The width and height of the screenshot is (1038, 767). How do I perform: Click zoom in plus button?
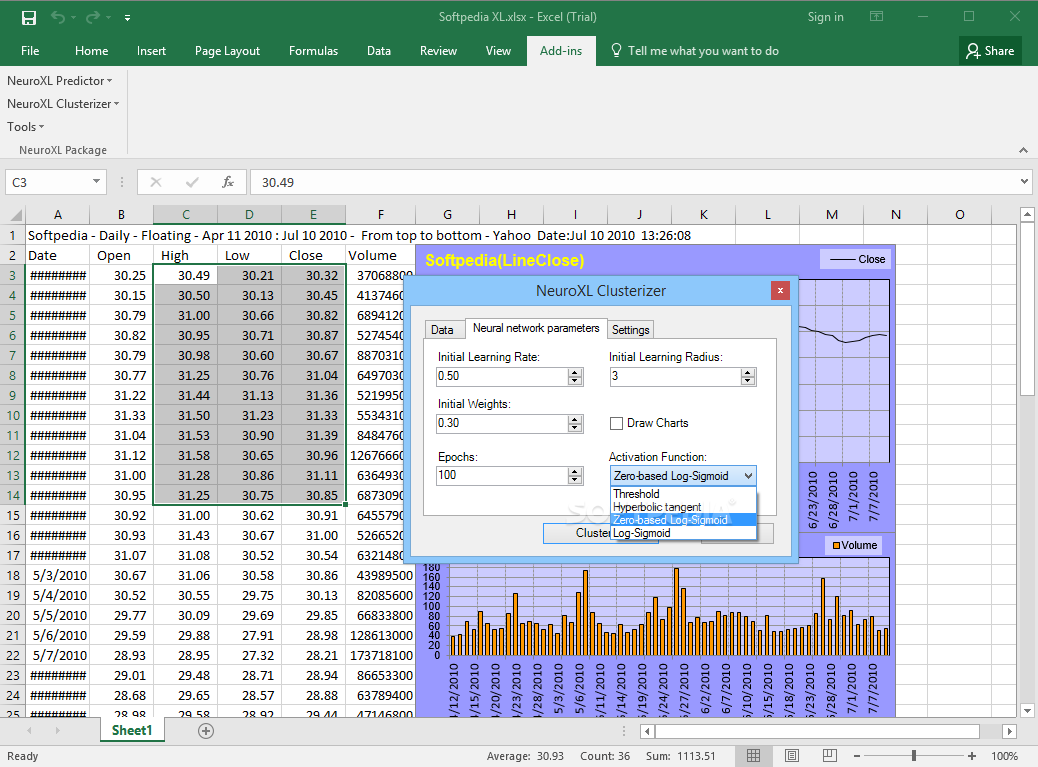point(972,756)
